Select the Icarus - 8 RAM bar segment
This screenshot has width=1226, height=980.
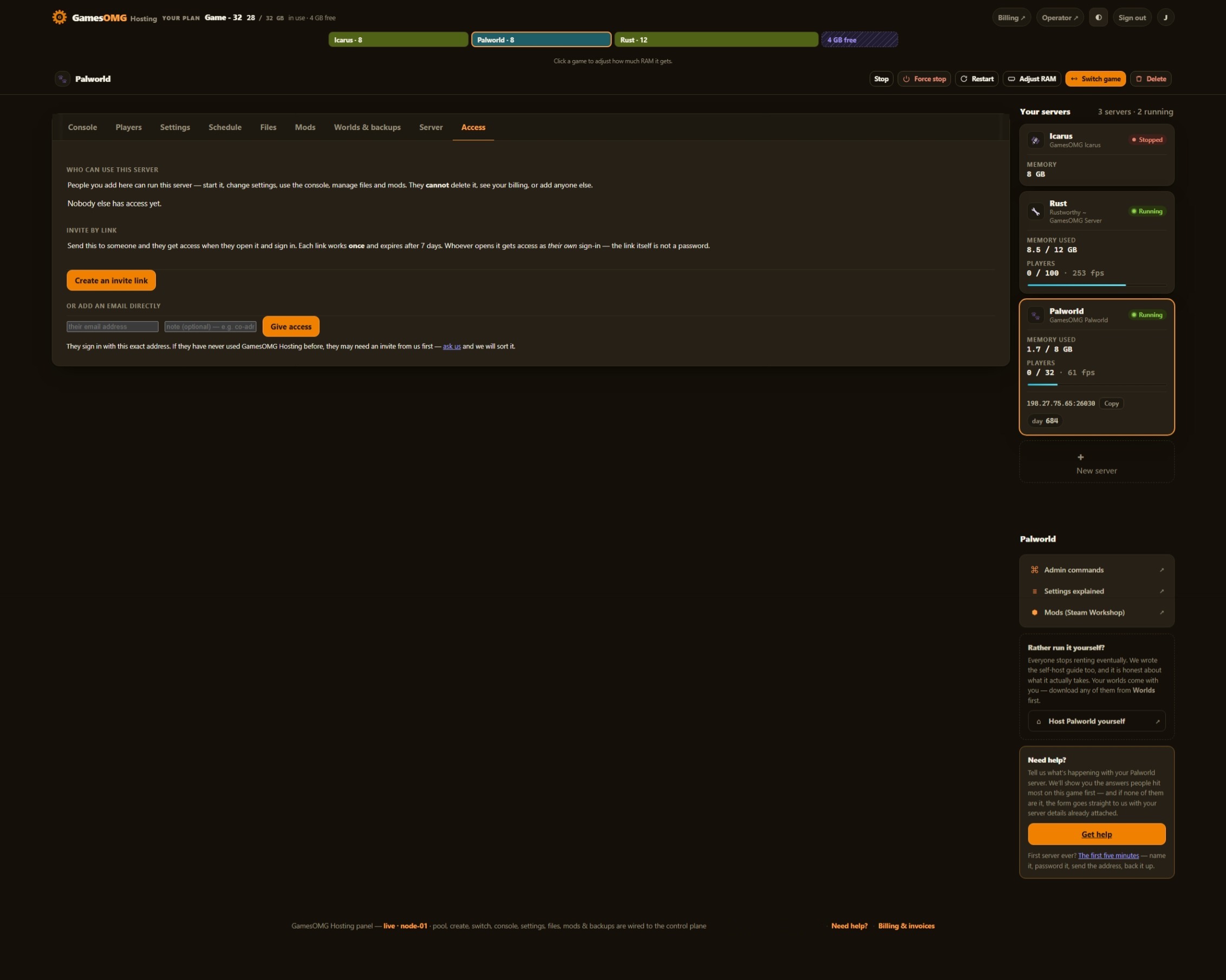pos(398,40)
